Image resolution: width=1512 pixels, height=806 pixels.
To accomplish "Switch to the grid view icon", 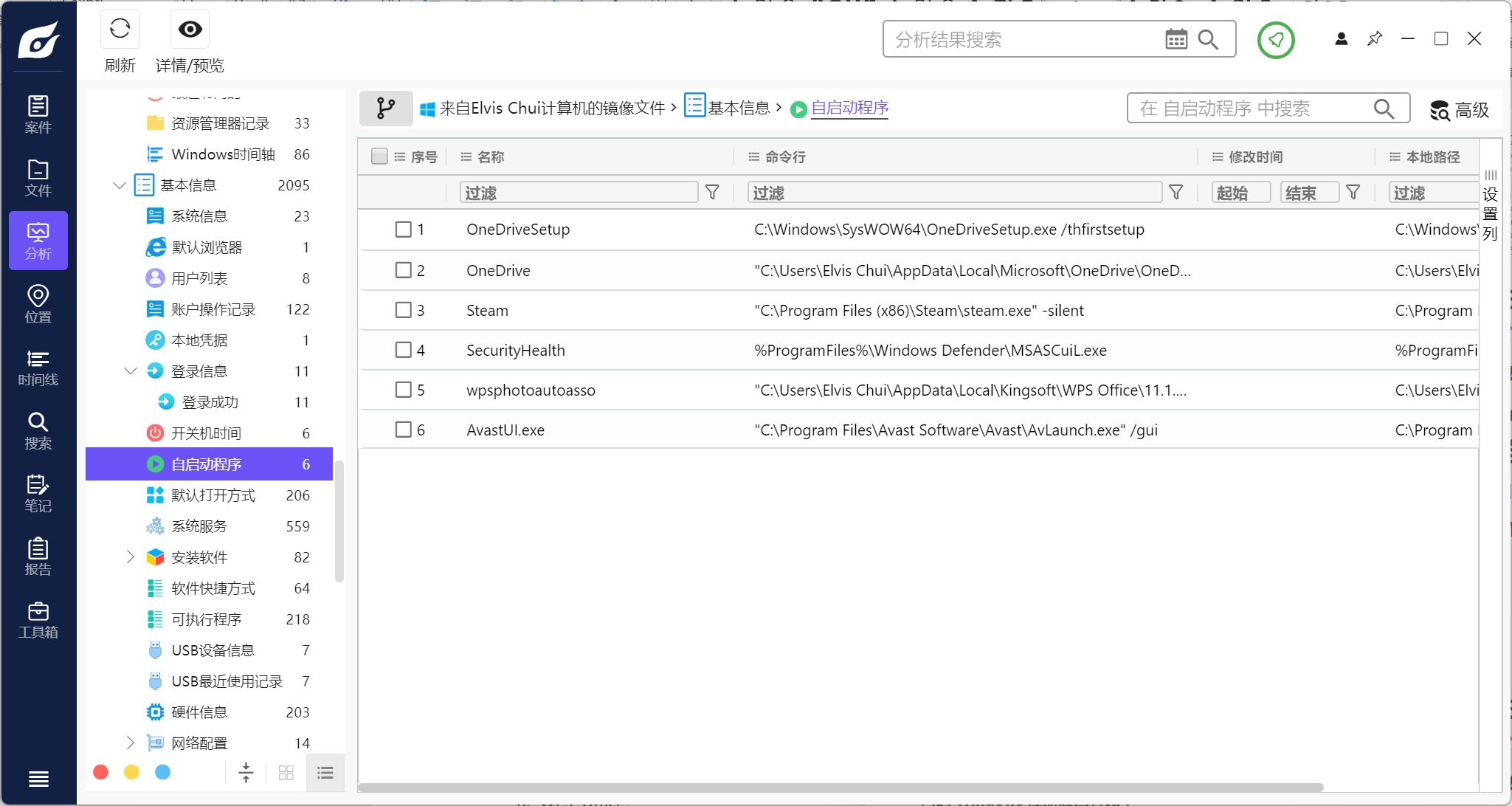I will pos(286,773).
